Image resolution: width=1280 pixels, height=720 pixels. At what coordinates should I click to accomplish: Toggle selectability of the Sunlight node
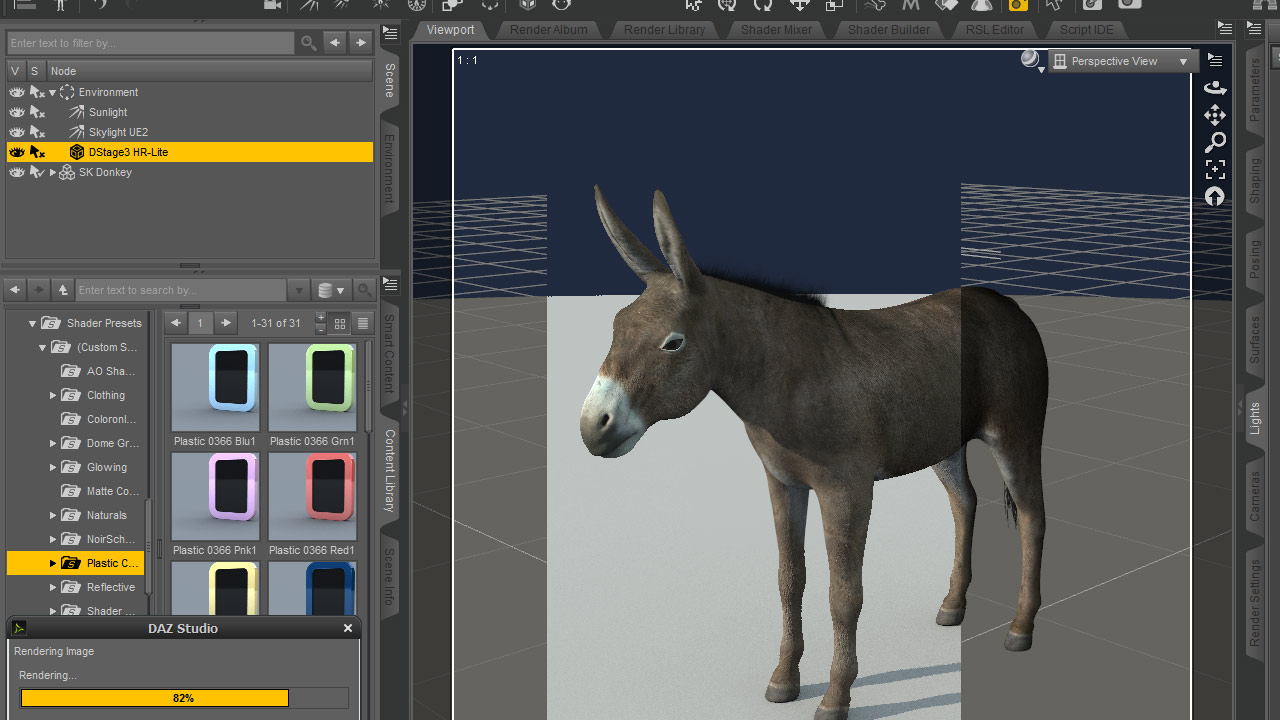[x=37, y=112]
